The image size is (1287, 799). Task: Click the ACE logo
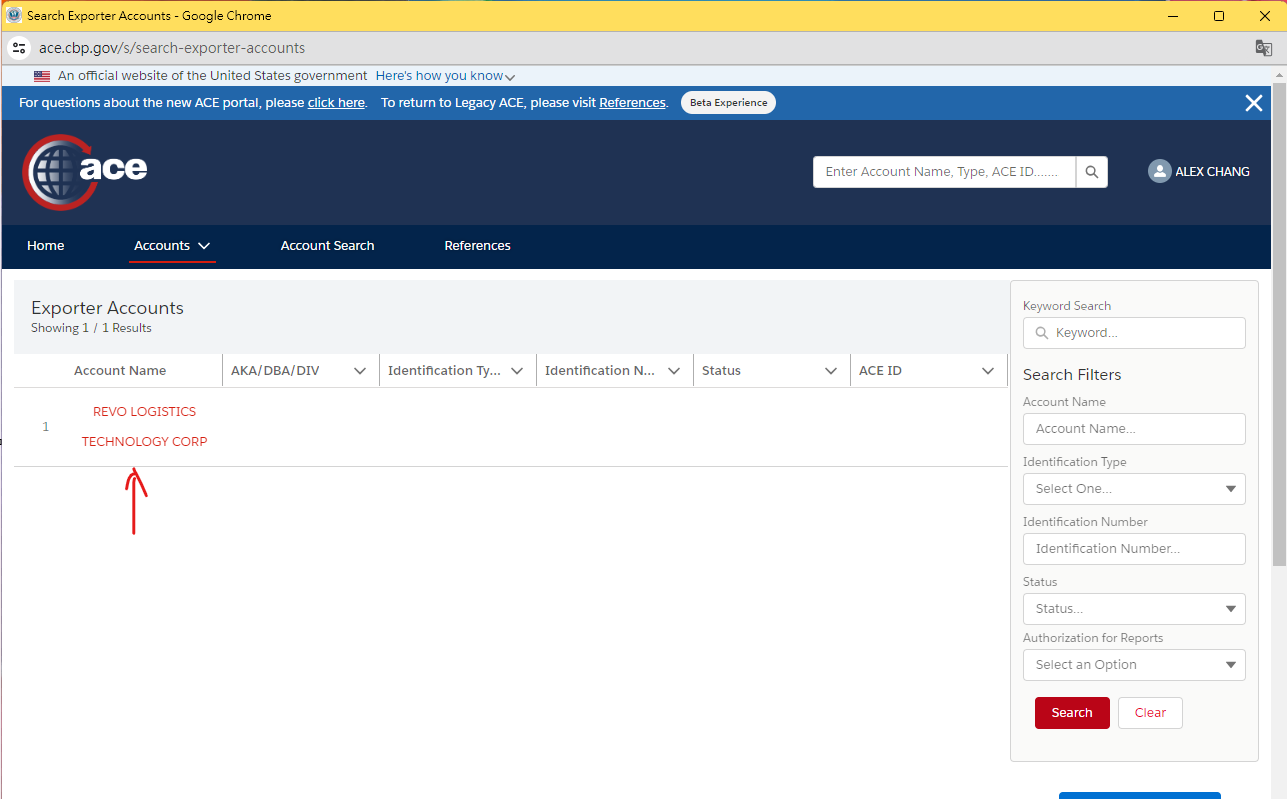tap(84, 170)
